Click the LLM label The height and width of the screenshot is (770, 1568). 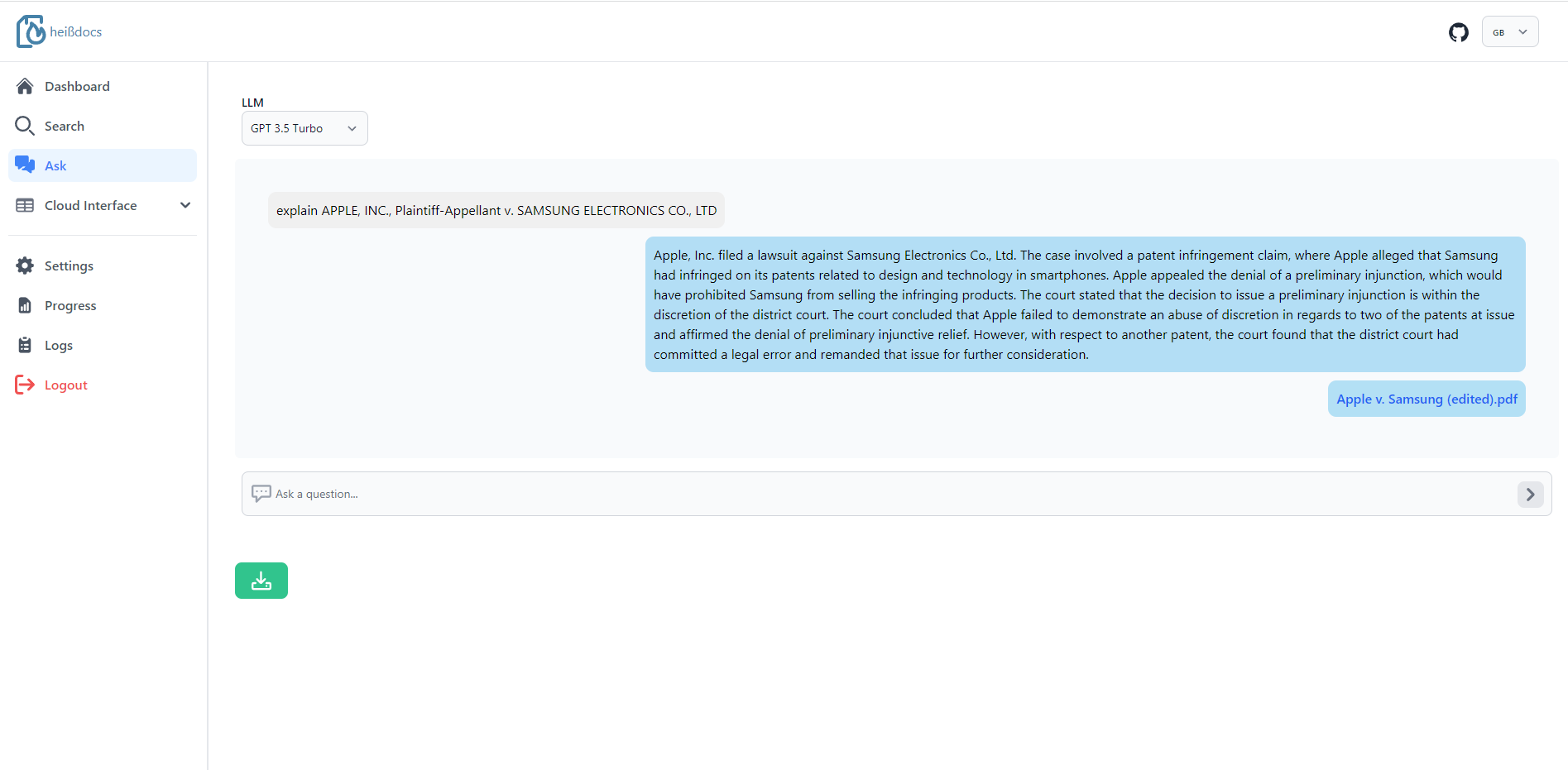click(x=252, y=103)
